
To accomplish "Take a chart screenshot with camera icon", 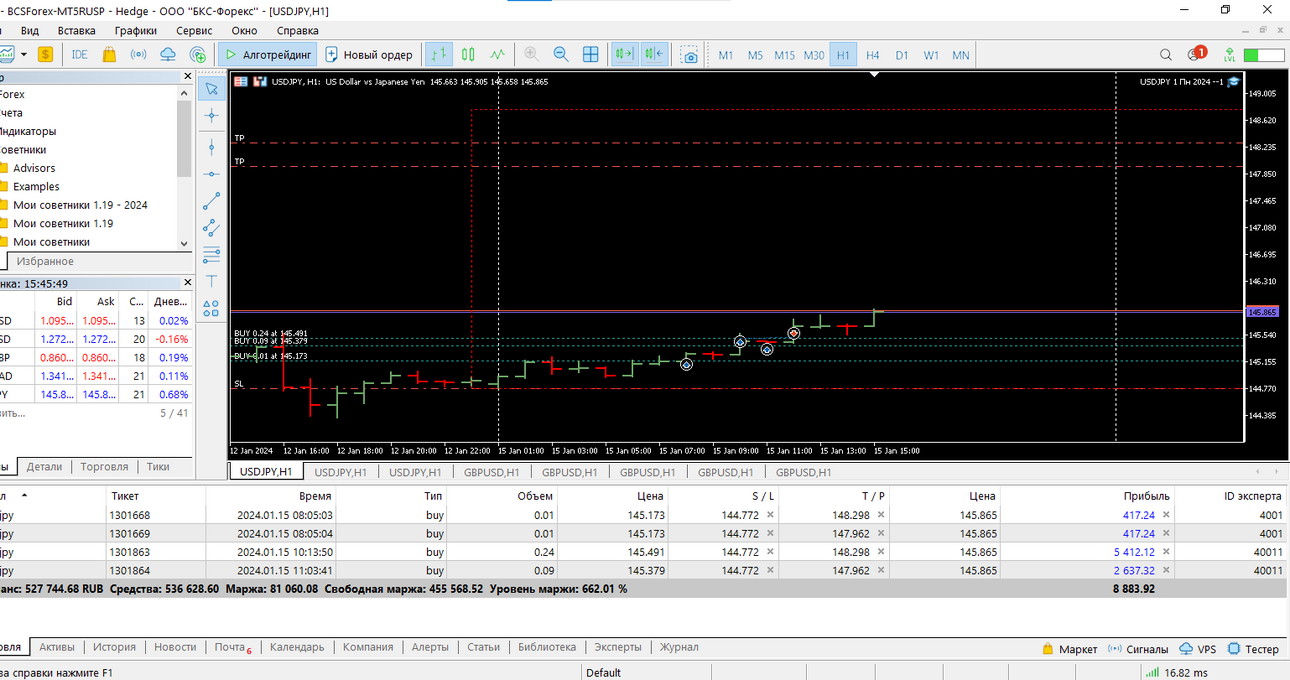I will (x=690, y=54).
